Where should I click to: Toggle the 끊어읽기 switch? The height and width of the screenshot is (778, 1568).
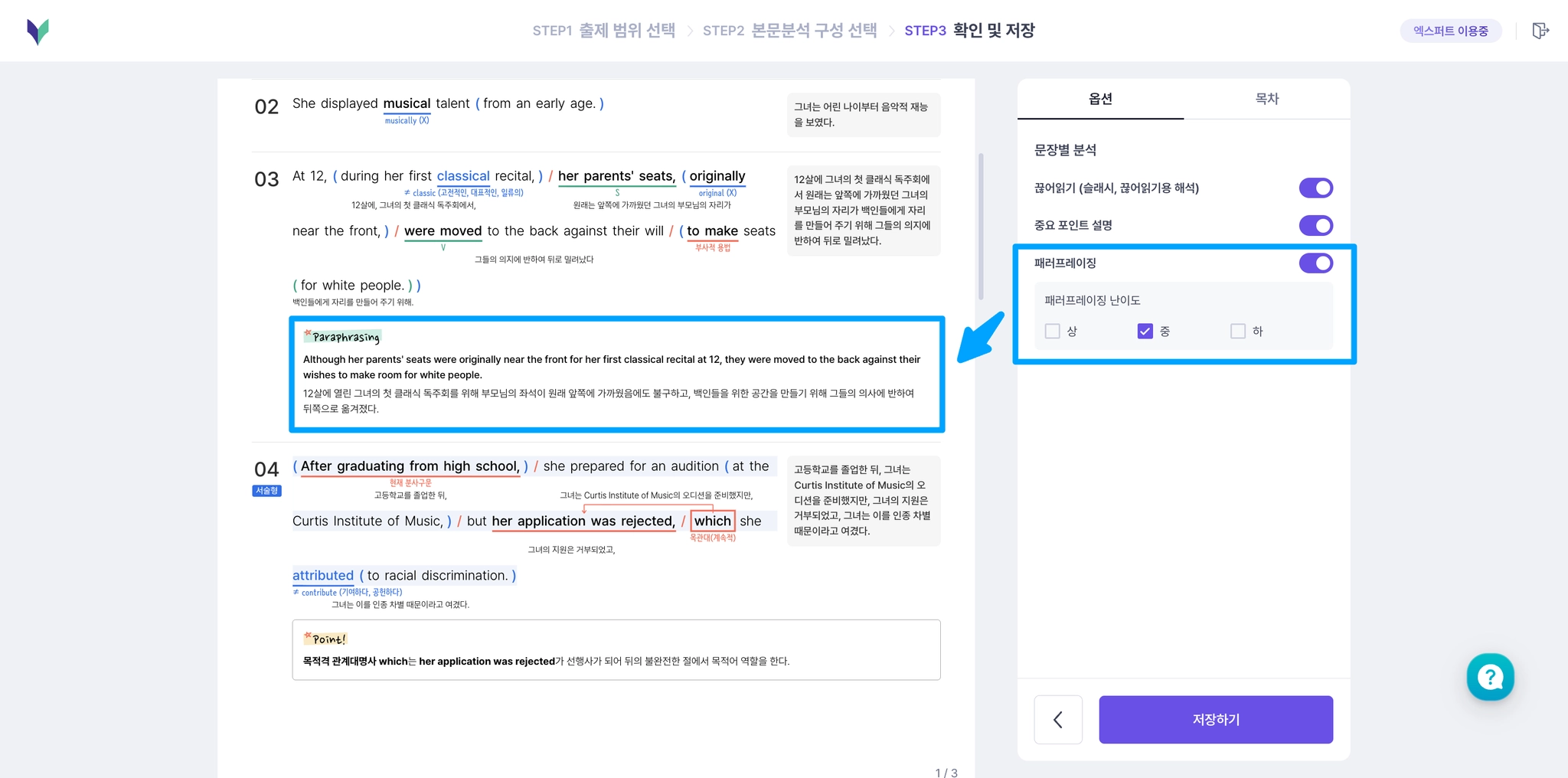(x=1316, y=188)
